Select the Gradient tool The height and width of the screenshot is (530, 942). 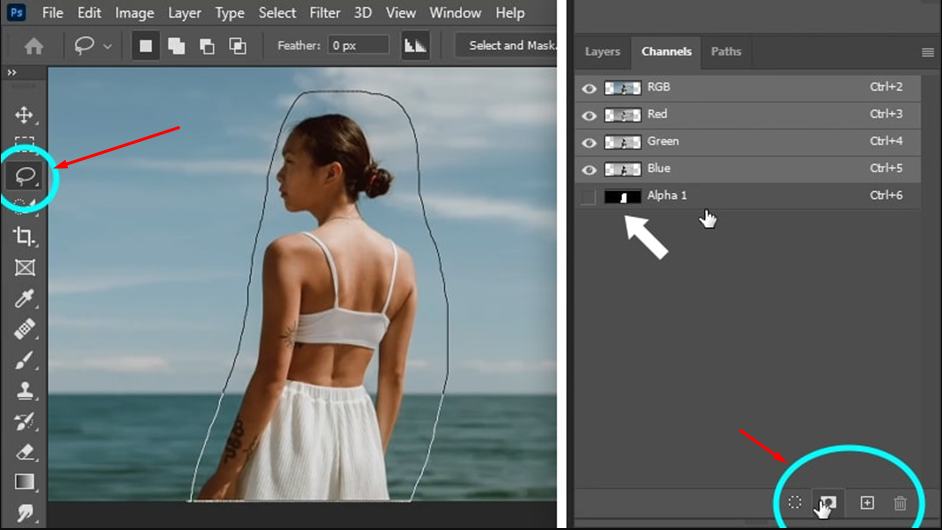point(25,482)
